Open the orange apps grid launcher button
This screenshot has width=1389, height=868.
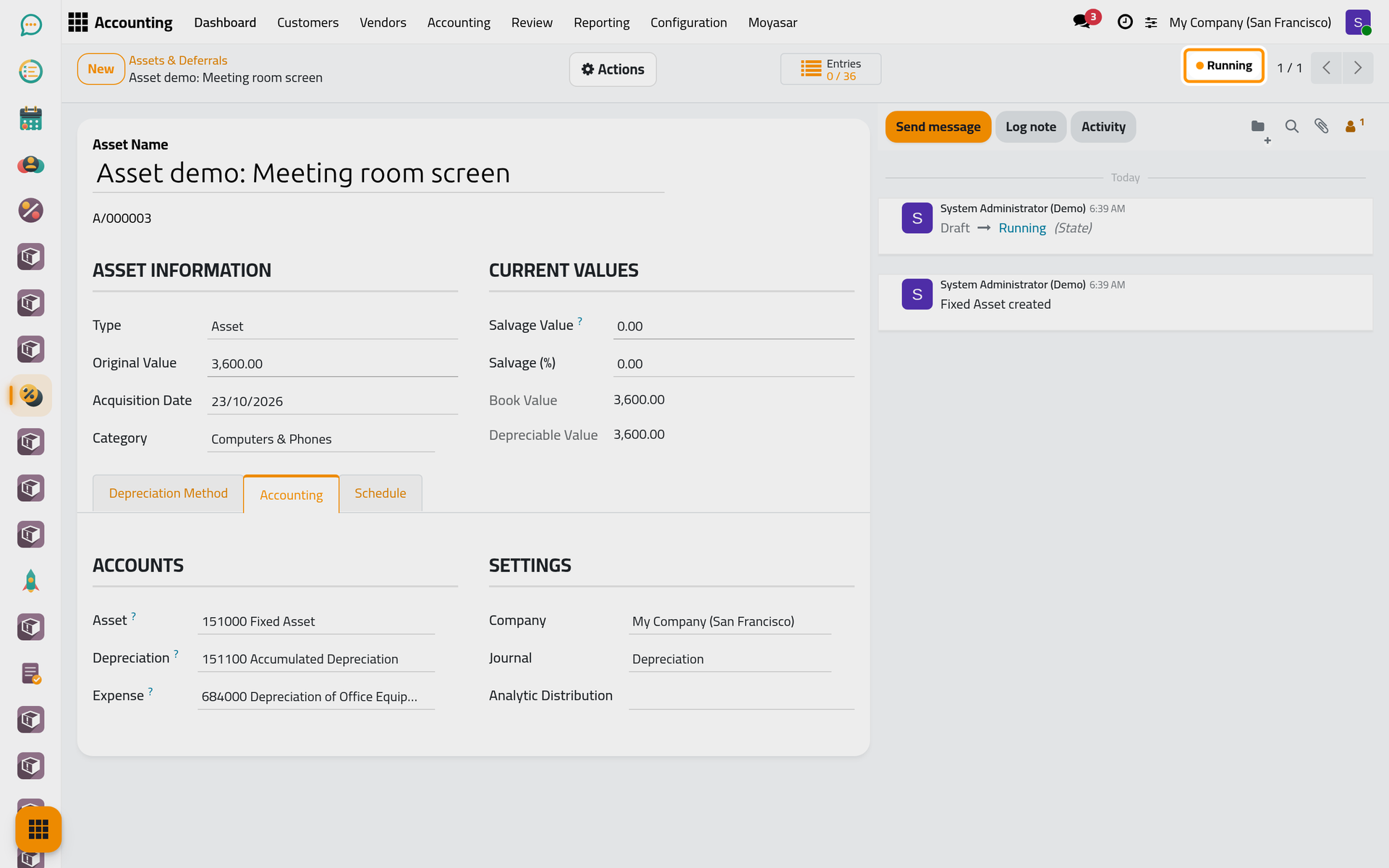click(38, 829)
